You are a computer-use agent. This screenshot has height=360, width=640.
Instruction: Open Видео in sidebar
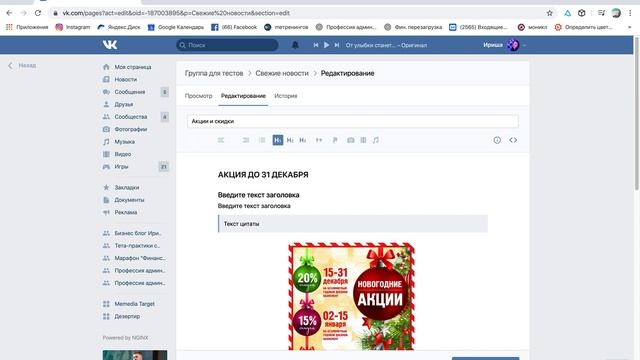point(123,154)
